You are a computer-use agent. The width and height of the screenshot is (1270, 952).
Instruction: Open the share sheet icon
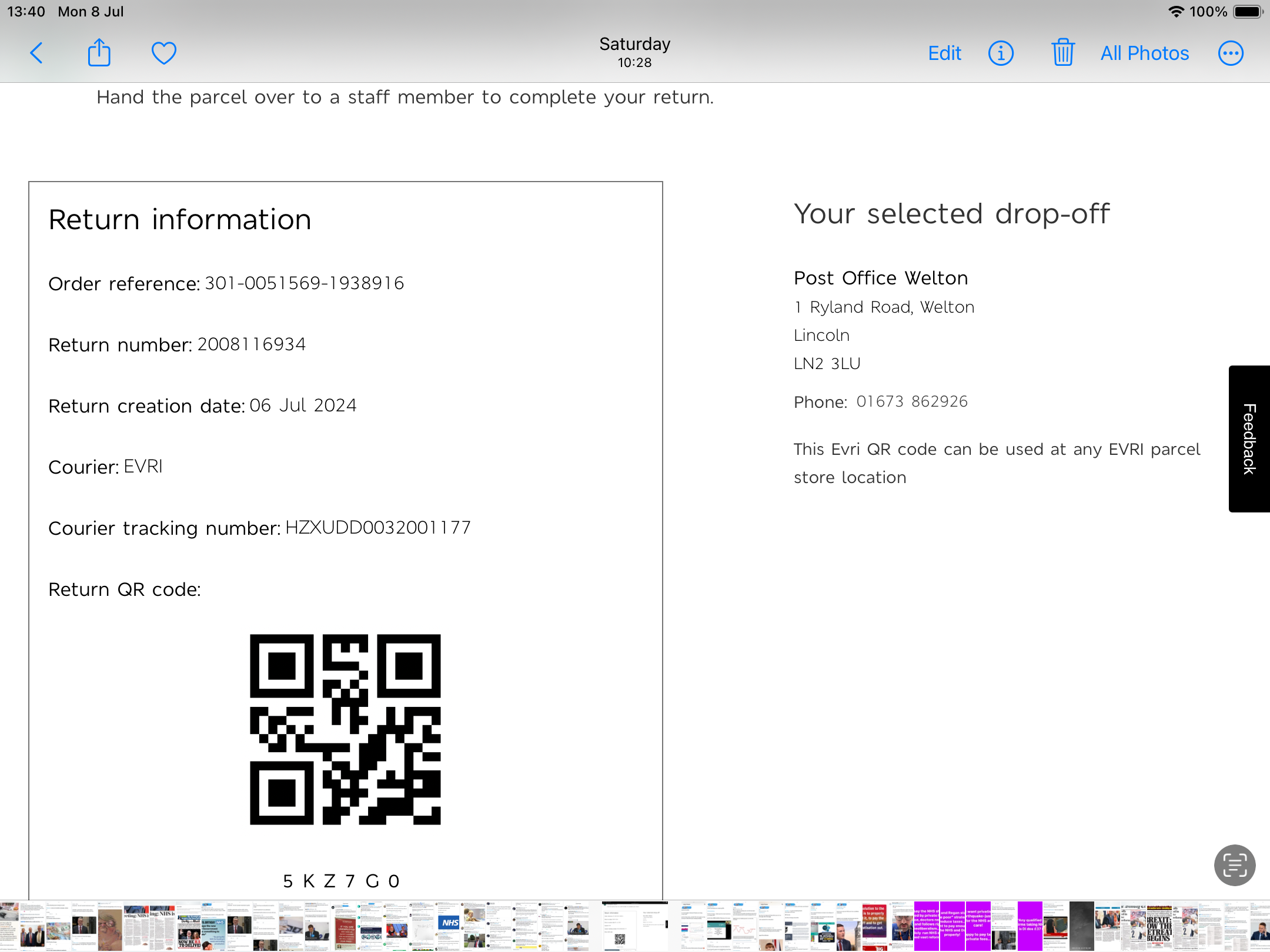pyautogui.click(x=99, y=53)
